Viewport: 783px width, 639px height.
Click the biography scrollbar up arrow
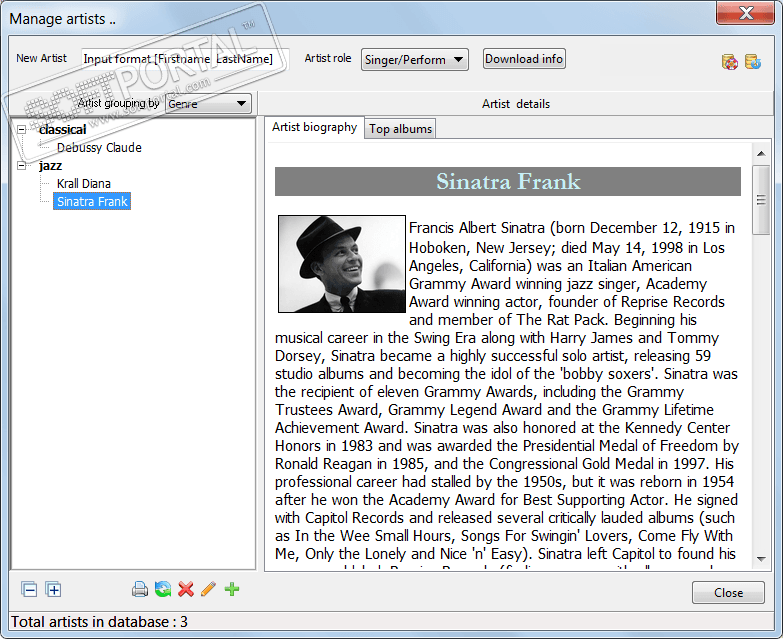[x=761, y=153]
